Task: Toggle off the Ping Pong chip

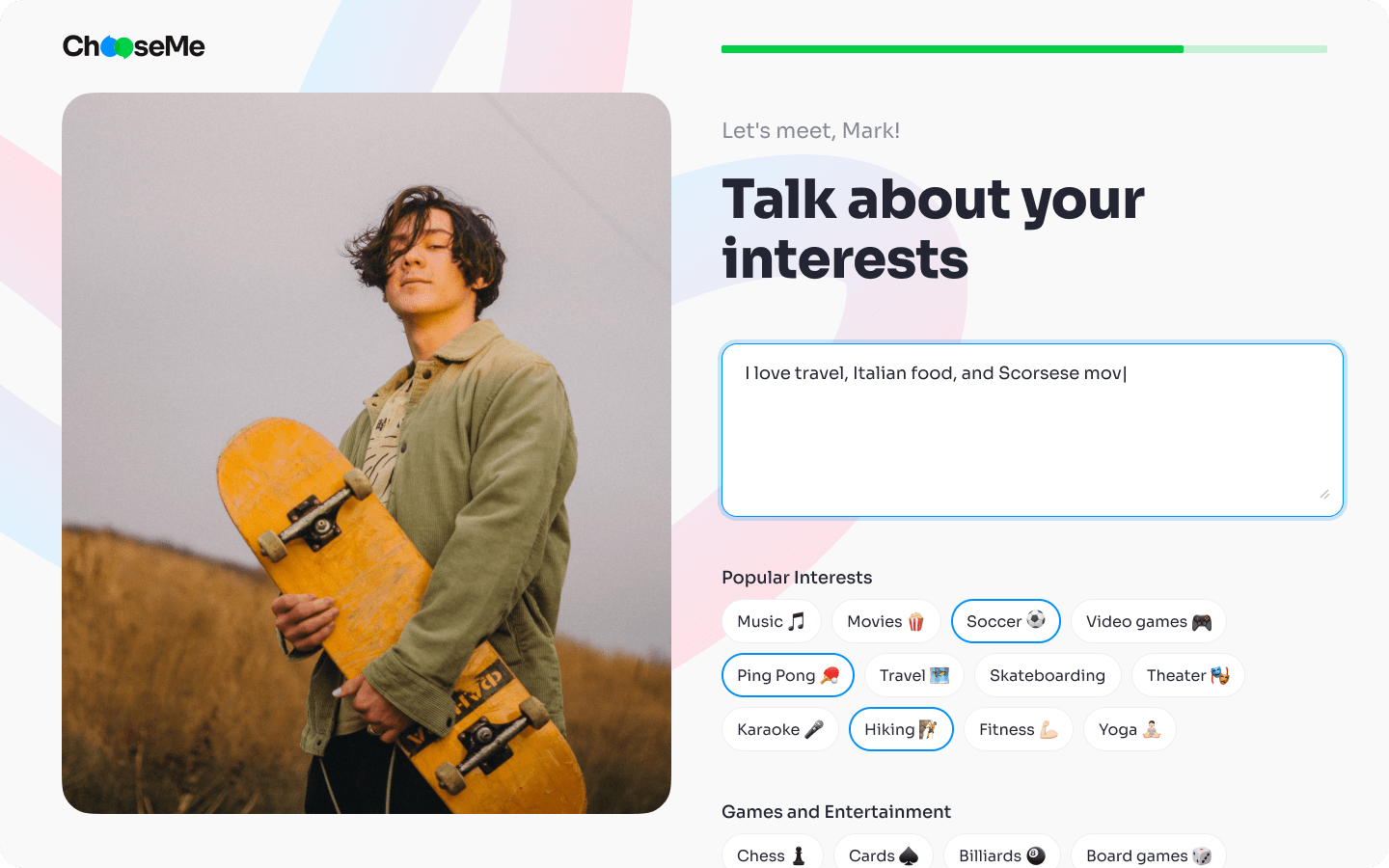Action: [787, 675]
